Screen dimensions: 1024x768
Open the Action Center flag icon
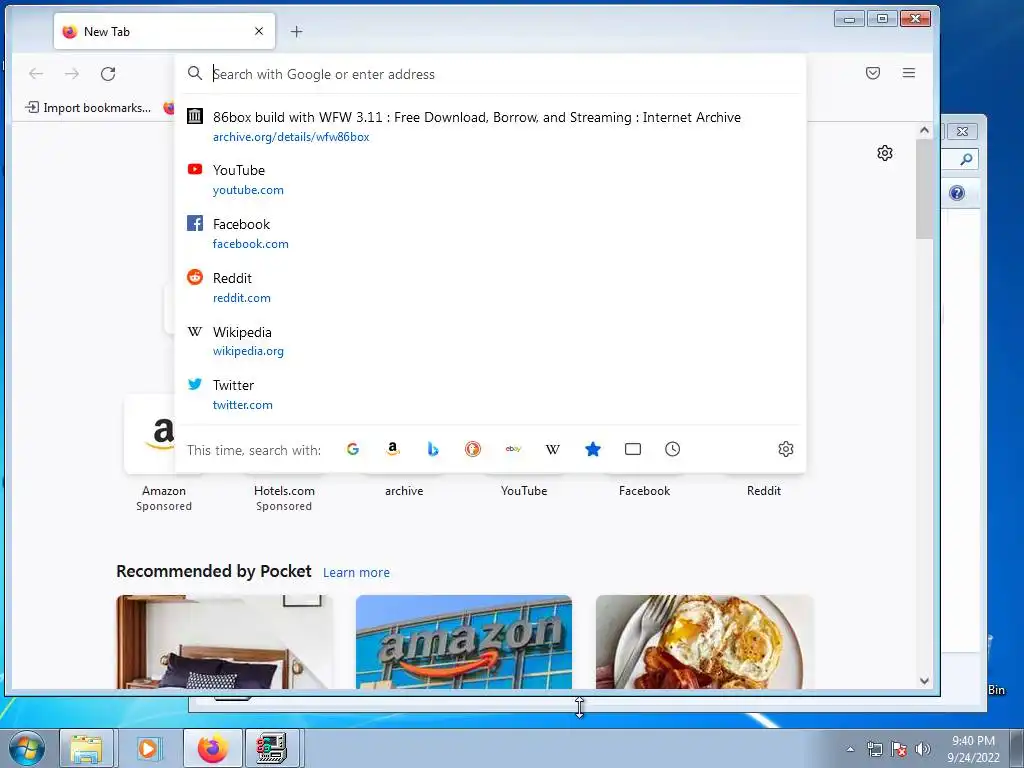(x=899, y=749)
